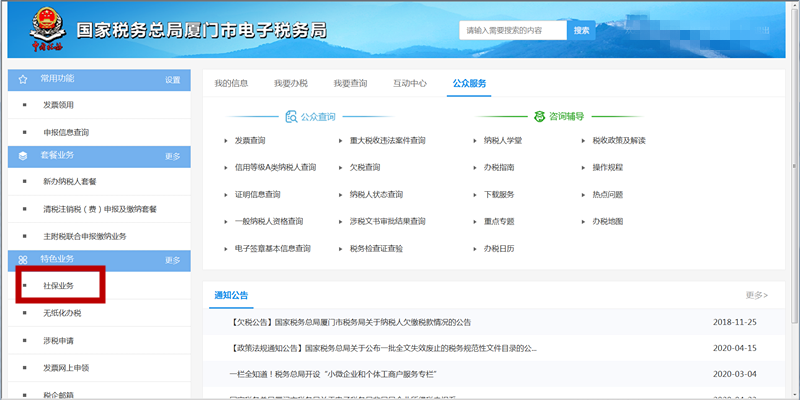Open 涉税文书审批结果查询
The width and height of the screenshot is (800, 400).
tap(388, 221)
